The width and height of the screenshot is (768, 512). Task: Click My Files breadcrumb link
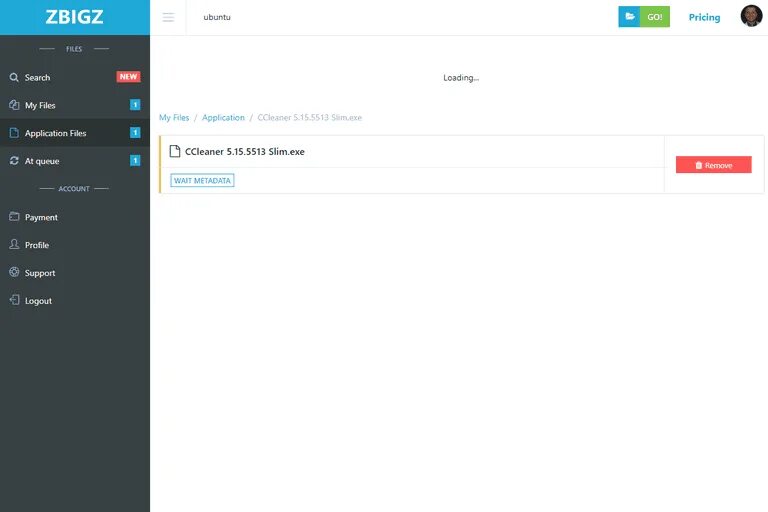174,118
